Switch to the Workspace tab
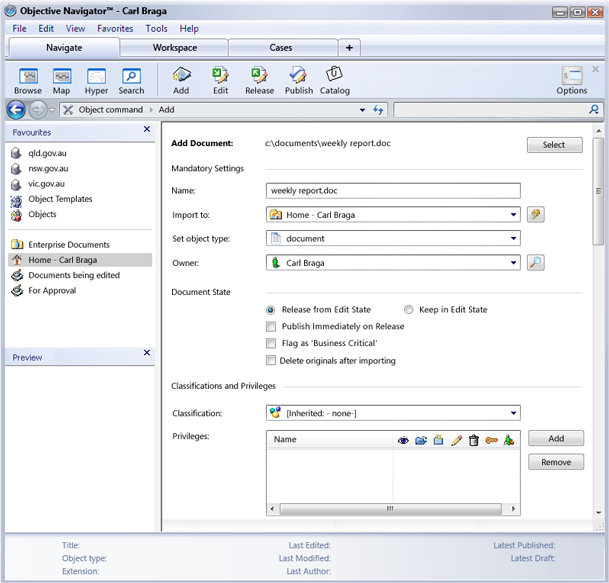Image resolution: width=609 pixels, height=583 pixels. coord(174,48)
